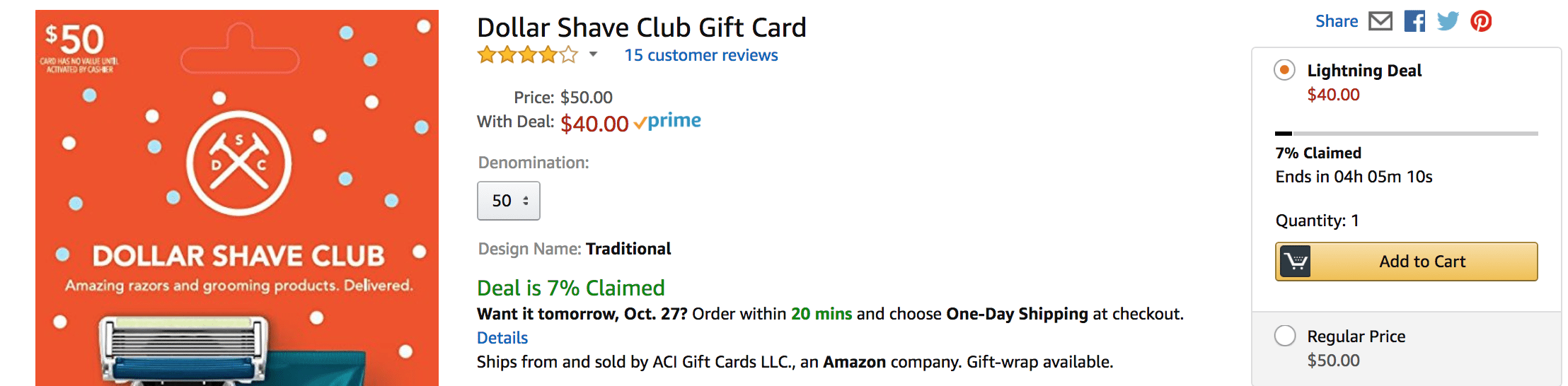
Task: Click the $40.00 deal price text
Action: [x=594, y=124]
